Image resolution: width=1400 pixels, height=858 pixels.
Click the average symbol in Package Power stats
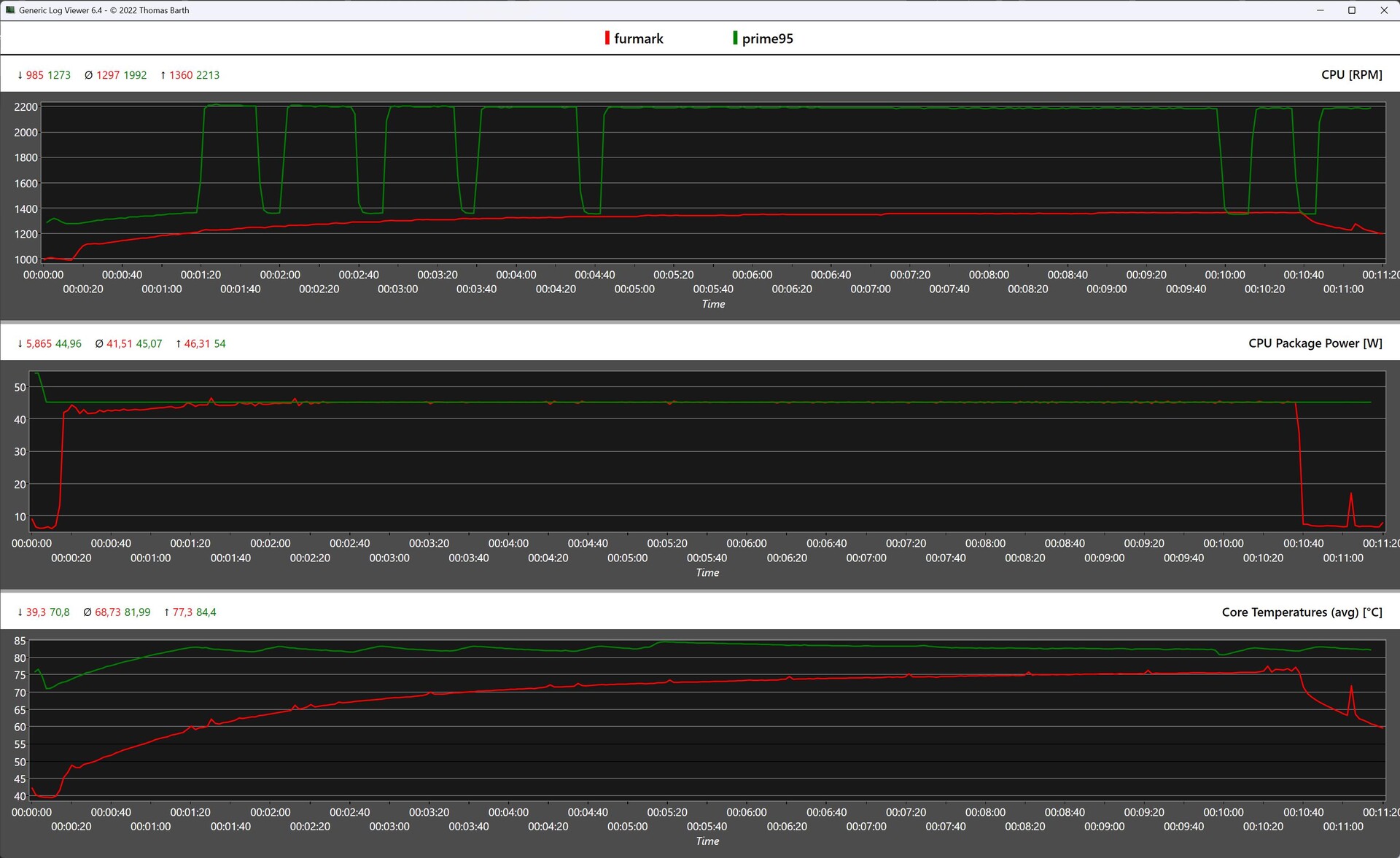(x=99, y=344)
